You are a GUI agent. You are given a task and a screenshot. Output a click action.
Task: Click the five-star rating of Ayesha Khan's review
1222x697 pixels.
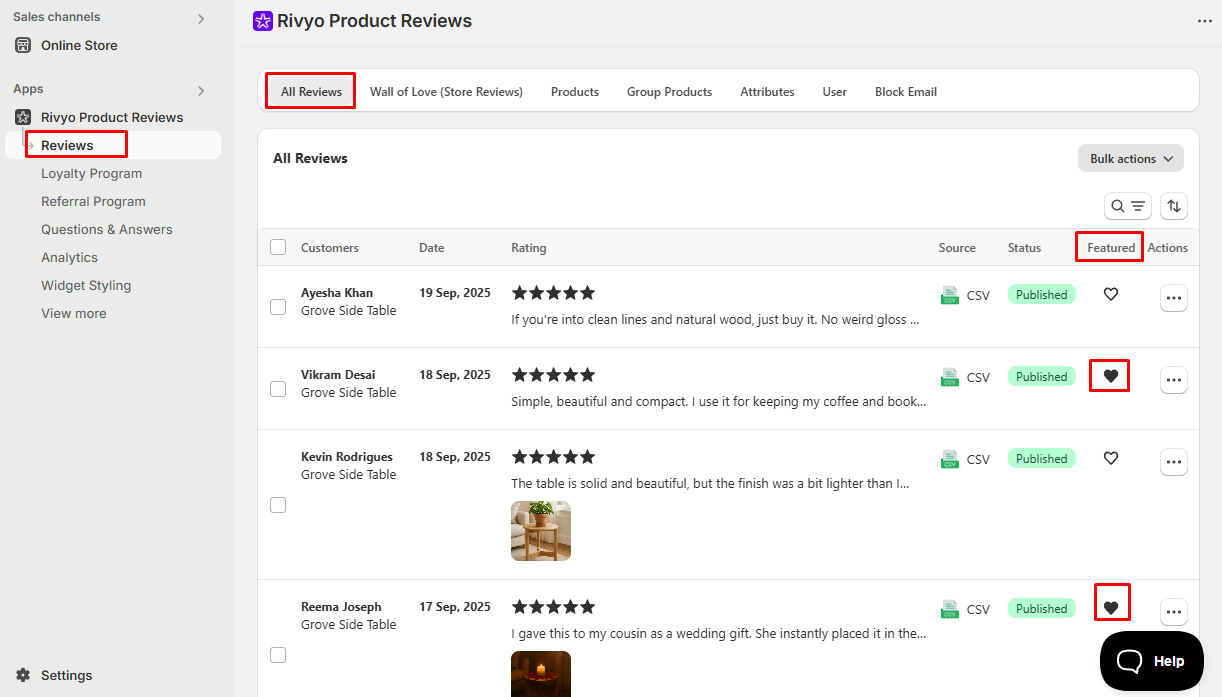[x=553, y=293]
